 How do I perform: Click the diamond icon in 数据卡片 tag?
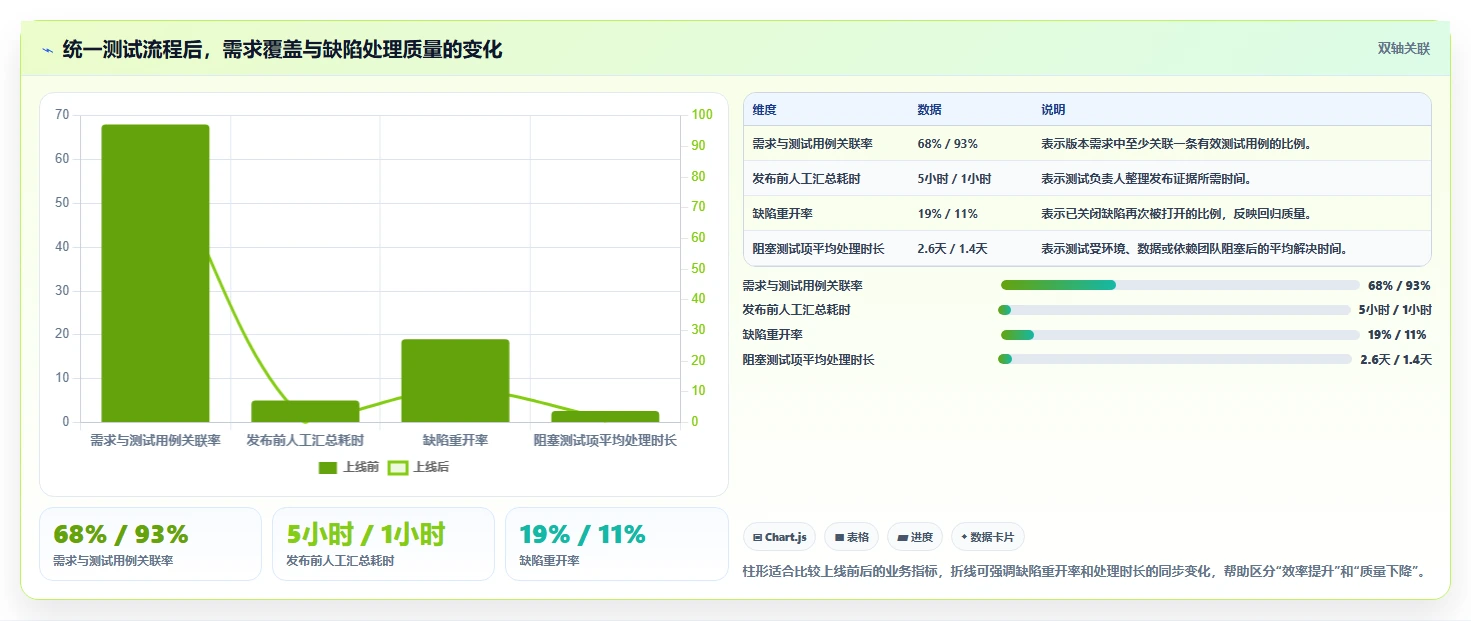964,537
